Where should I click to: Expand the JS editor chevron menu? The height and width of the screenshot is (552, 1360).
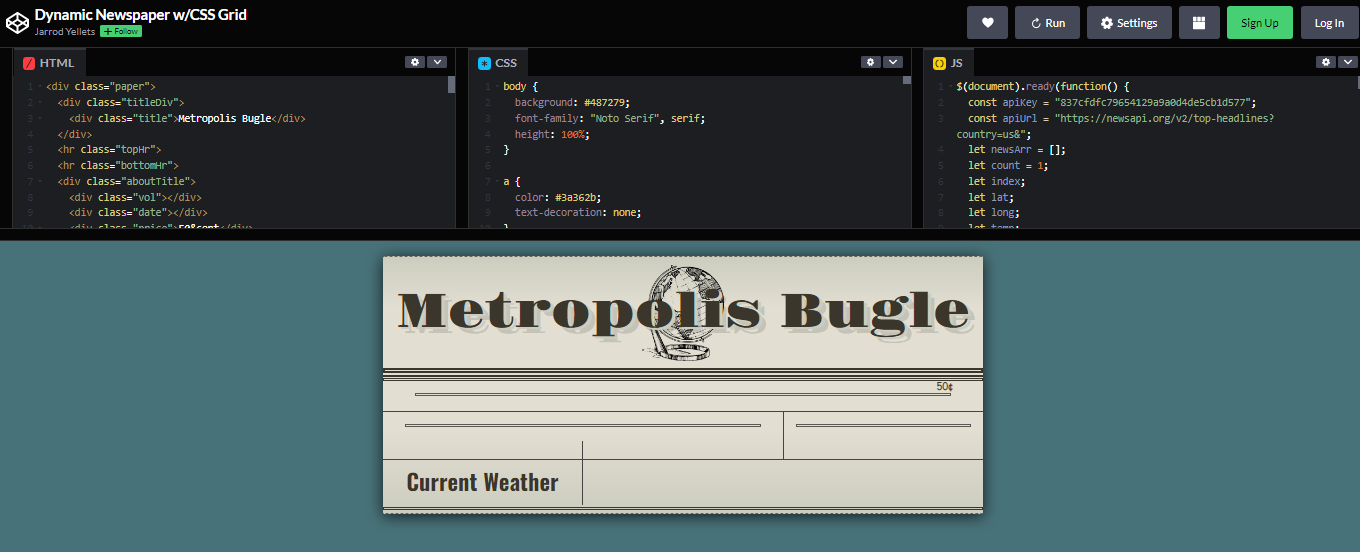[x=1348, y=62]
